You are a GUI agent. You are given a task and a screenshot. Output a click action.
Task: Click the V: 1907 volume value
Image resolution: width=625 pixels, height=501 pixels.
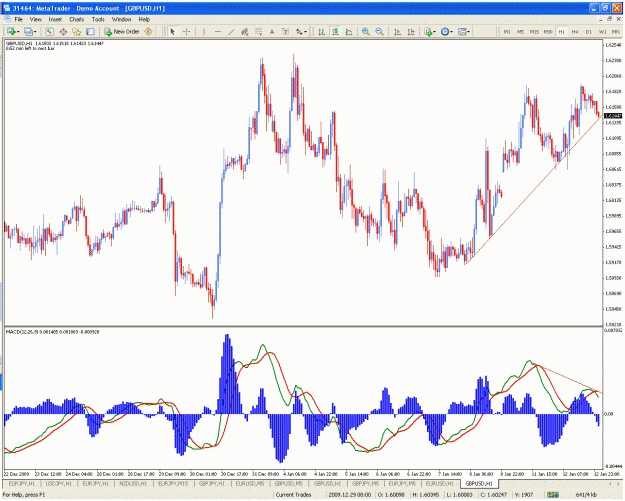pos(523,495)
